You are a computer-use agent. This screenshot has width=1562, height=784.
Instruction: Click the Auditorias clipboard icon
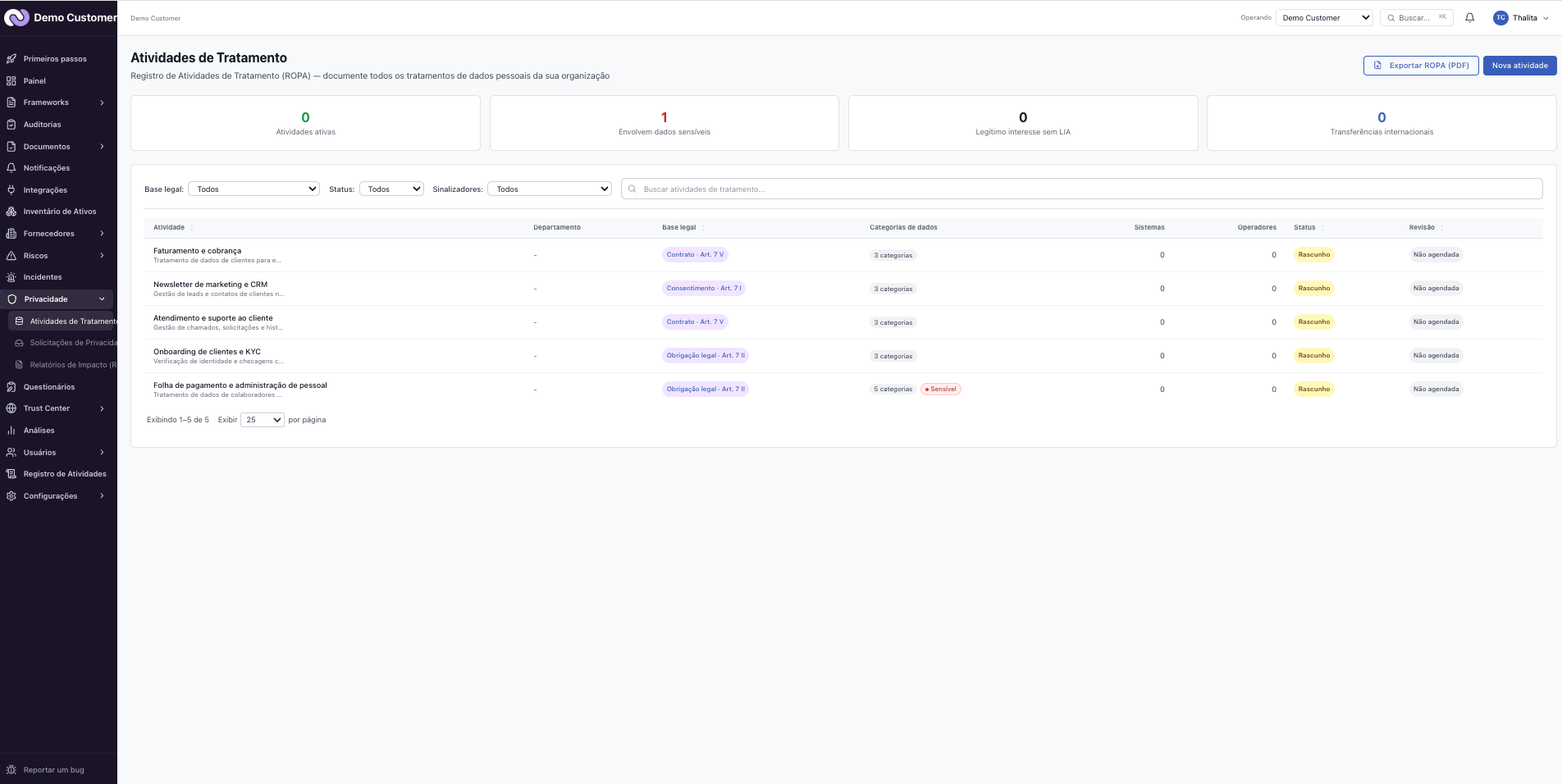[11, 125]
